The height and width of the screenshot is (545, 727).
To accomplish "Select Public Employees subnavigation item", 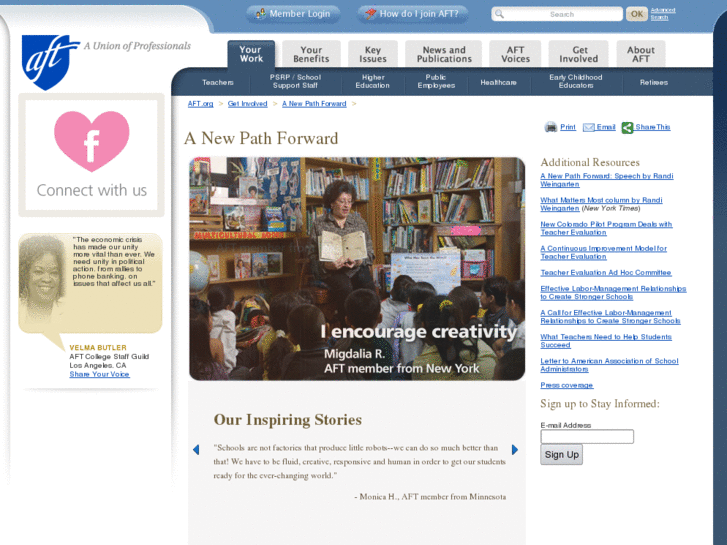I will (x=436, y=81).
